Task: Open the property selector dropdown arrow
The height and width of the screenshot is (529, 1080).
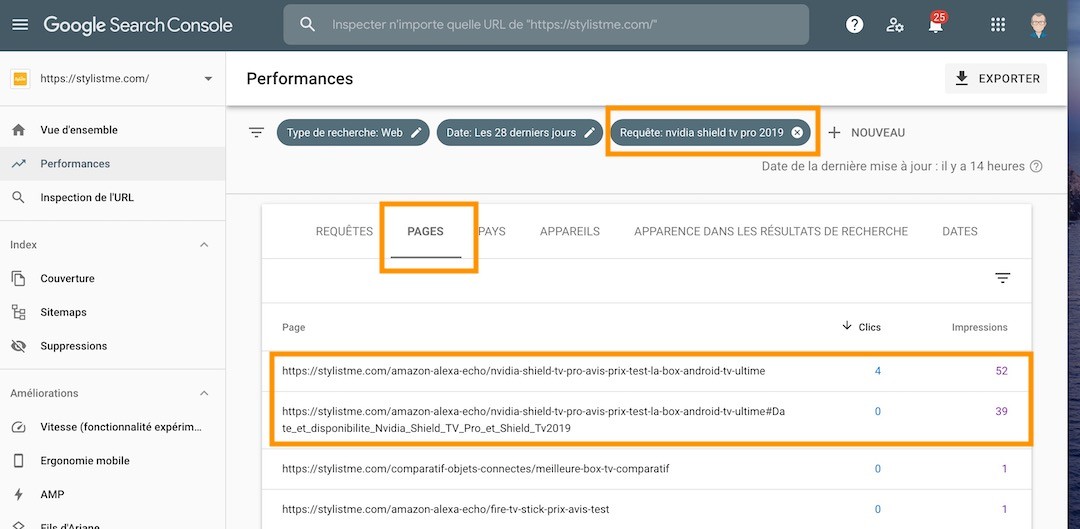Action: 208,79
